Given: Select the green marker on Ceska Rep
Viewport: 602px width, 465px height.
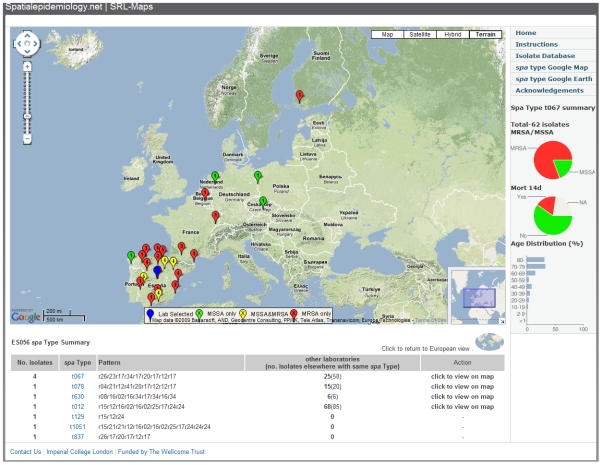Looking at the screenshot, I should (263, 202).
